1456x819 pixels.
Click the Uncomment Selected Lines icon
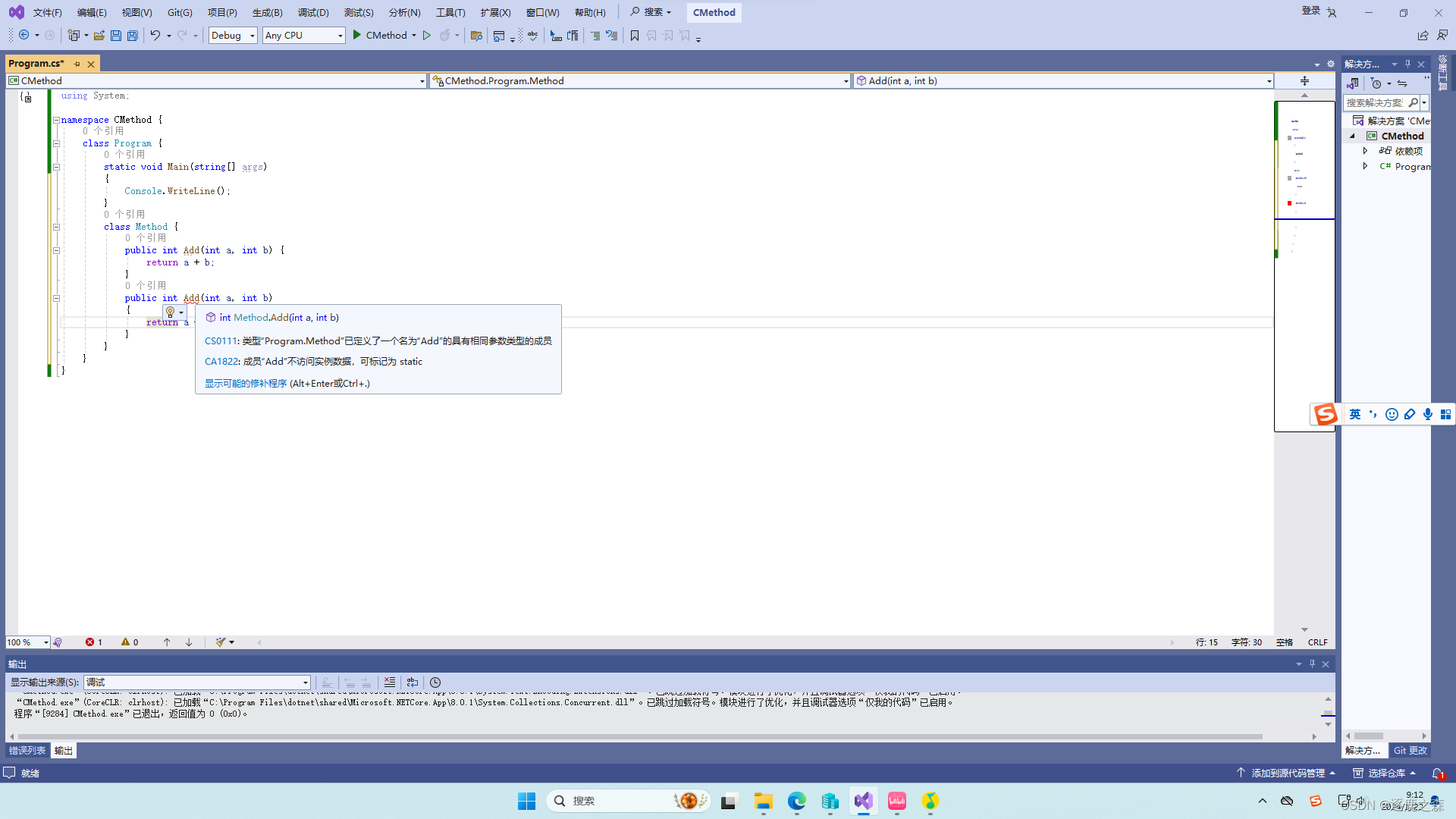pyautogui.click(x=612, y=36)
